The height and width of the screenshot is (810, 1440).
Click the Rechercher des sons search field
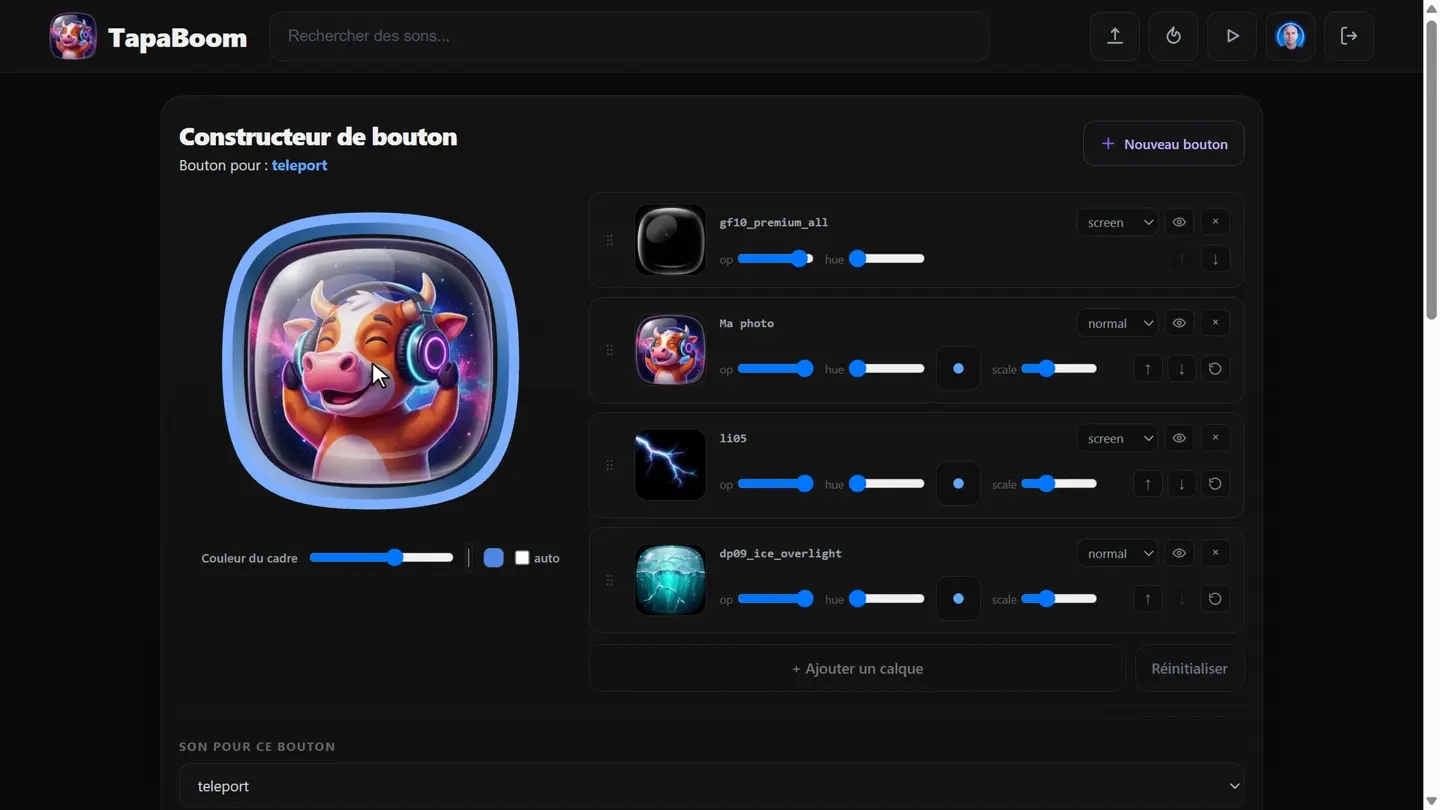coord(629,36)
